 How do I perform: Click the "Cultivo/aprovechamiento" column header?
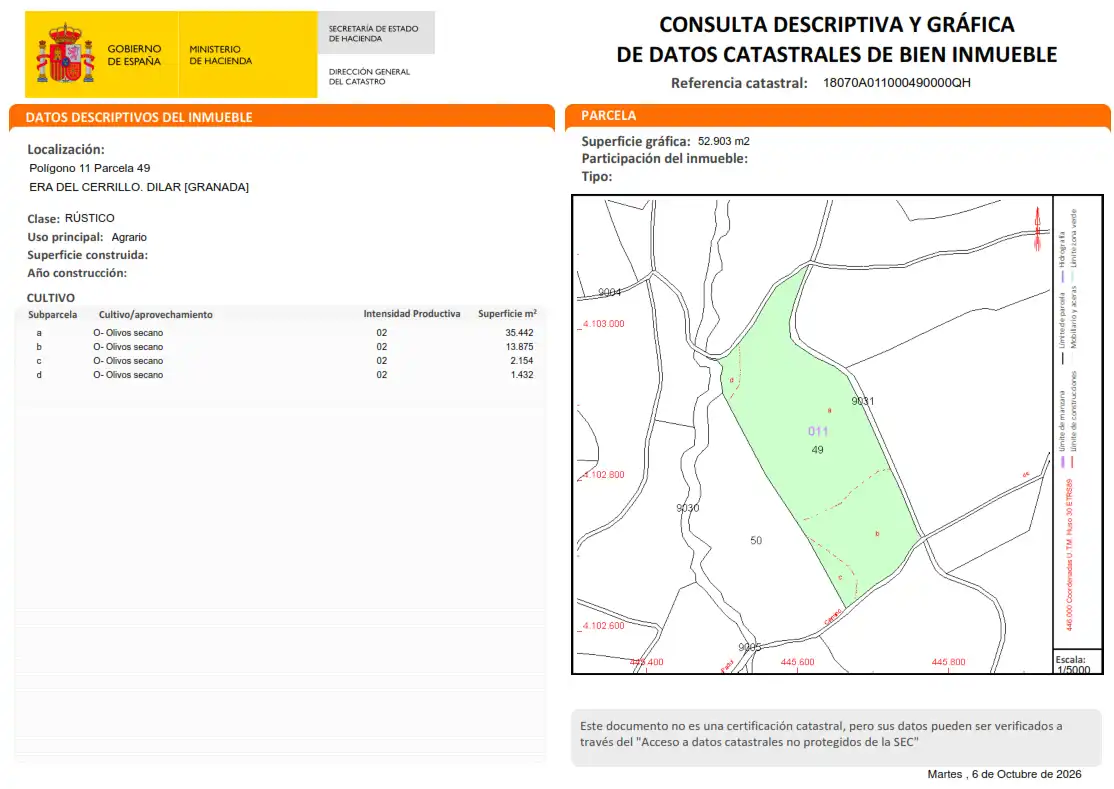point(156,315)
